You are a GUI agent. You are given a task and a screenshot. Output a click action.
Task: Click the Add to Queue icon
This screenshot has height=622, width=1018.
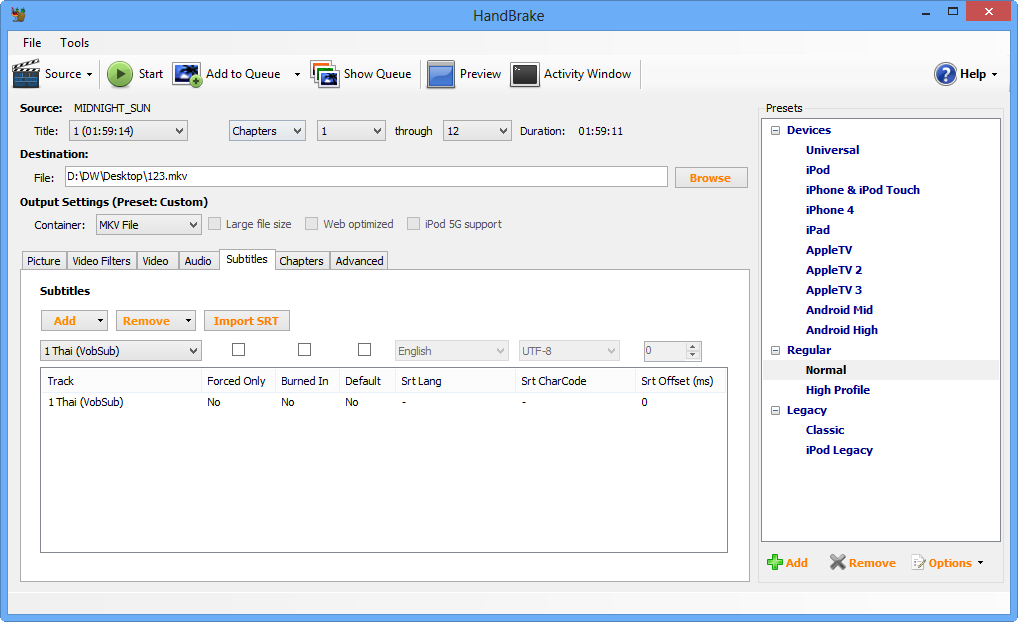[187, 74]
